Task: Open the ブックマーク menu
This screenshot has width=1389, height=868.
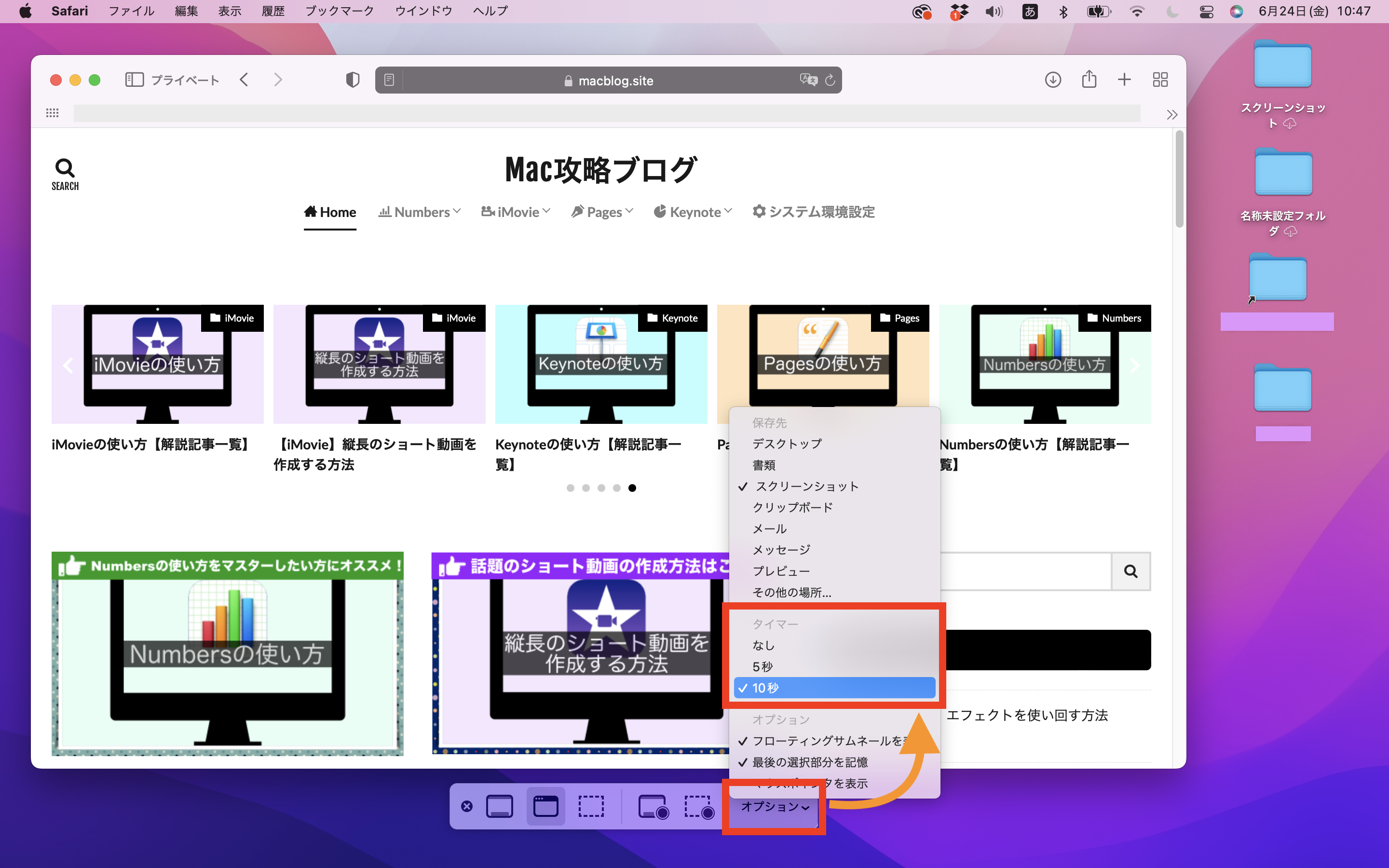Action: click(x=339, y=12)
